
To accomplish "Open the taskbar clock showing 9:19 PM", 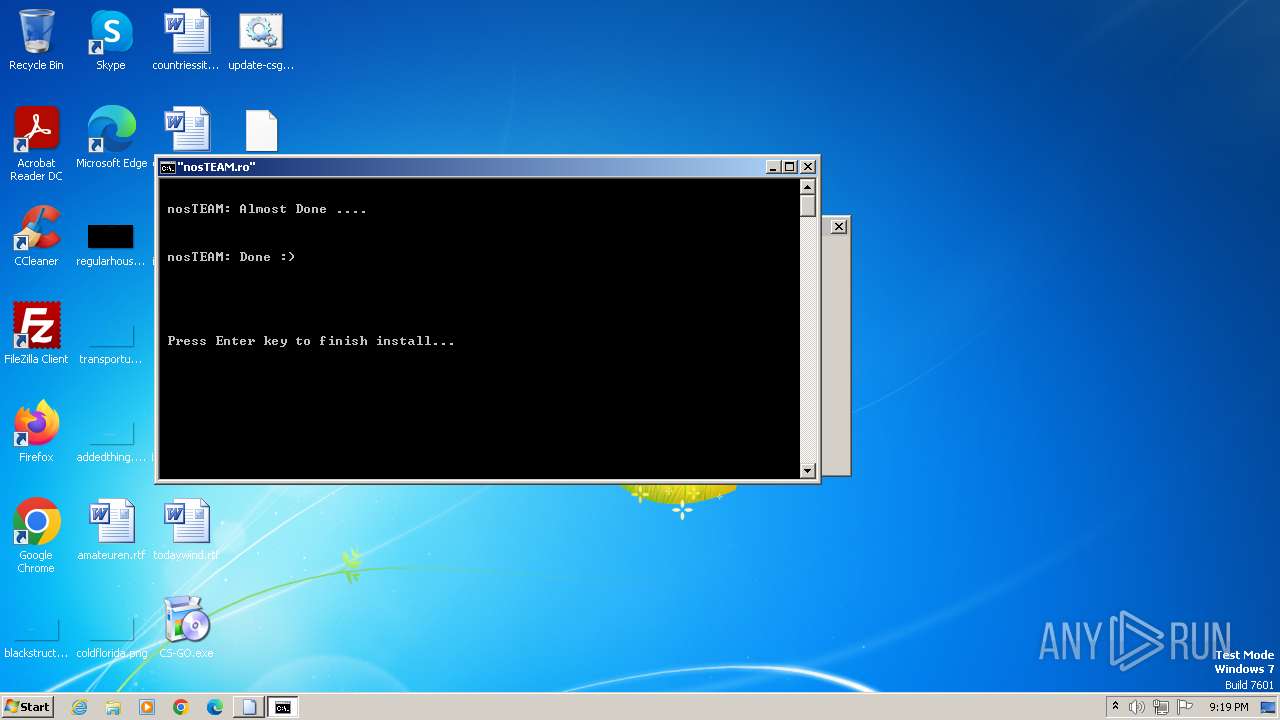I will pos(1228,707).
